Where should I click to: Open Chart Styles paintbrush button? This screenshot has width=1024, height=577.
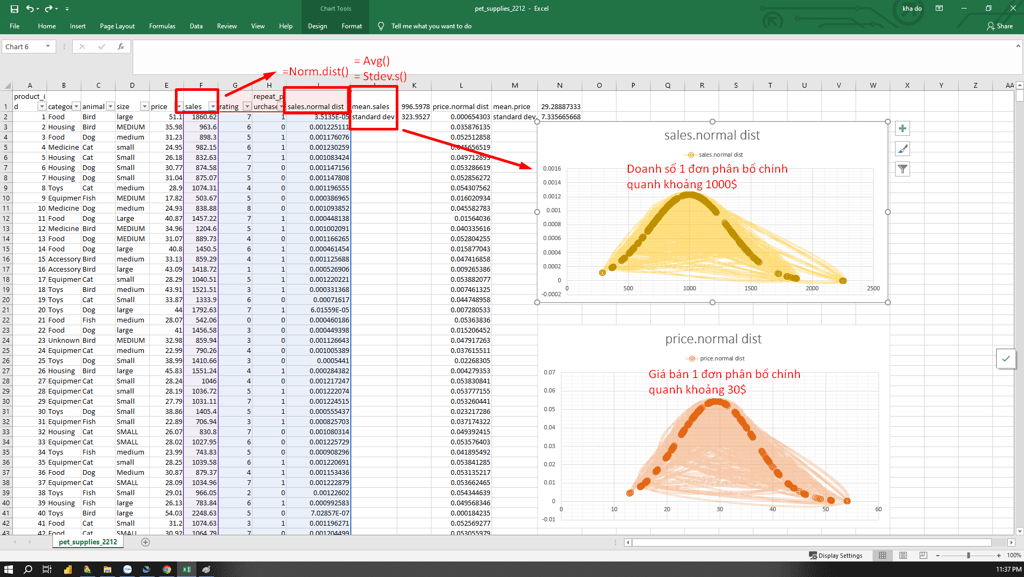click(902, 149)
